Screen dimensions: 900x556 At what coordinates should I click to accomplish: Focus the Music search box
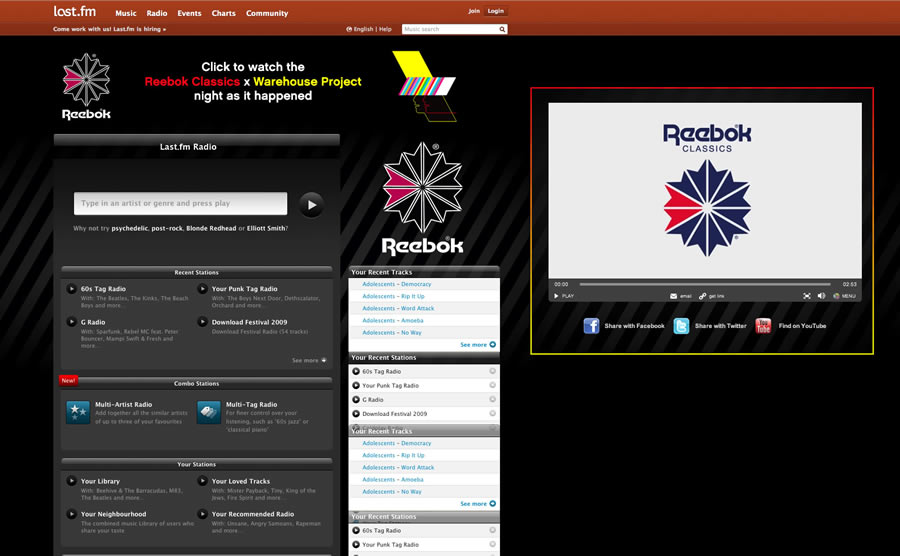pos(449,29)
